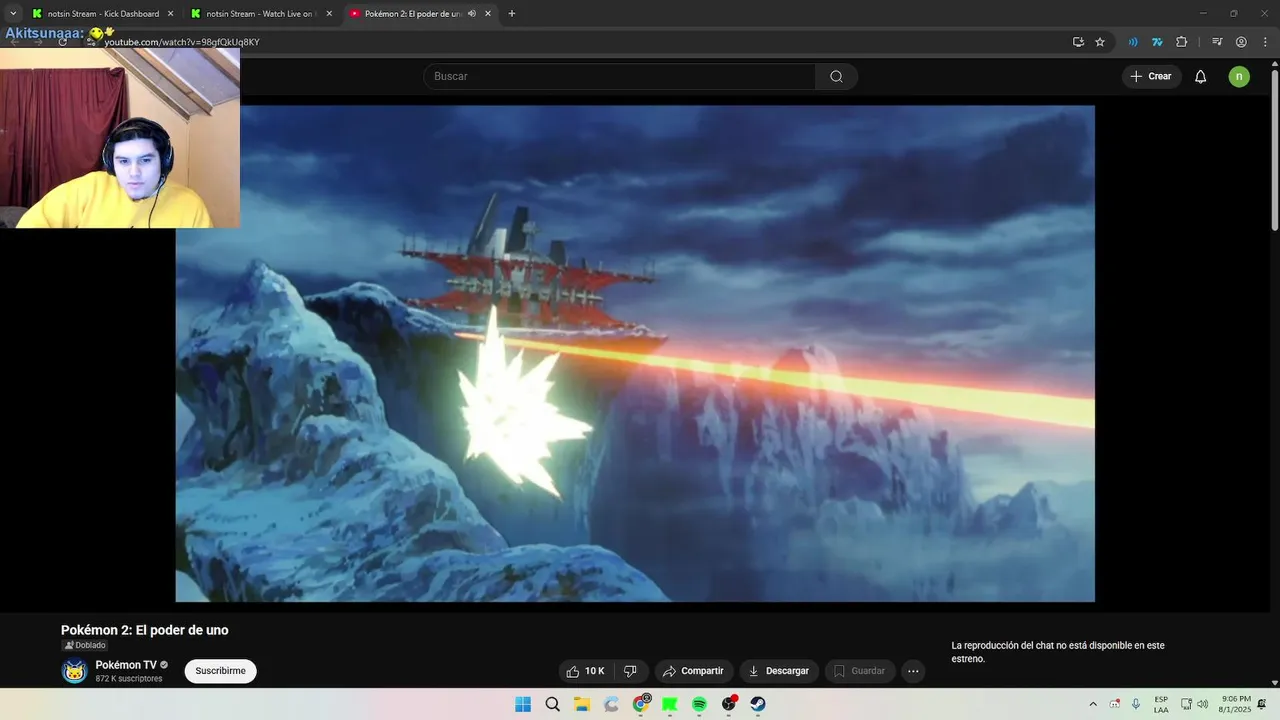Click the YouTube search magnifier button
The height and width of the screenshot is (720, 1280).
pyautogui.click(x=836, y=76)
